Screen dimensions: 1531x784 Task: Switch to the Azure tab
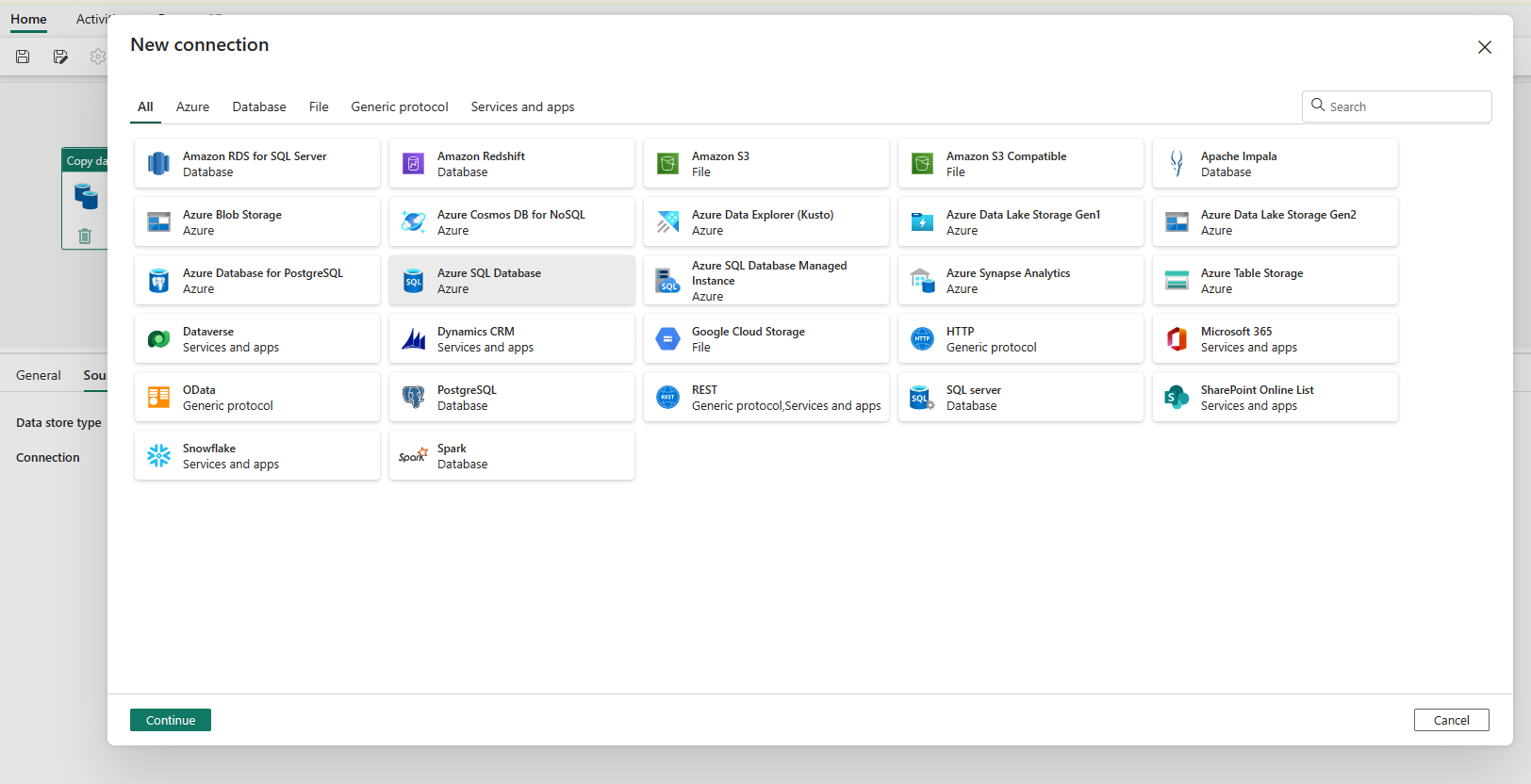(192, 106)
